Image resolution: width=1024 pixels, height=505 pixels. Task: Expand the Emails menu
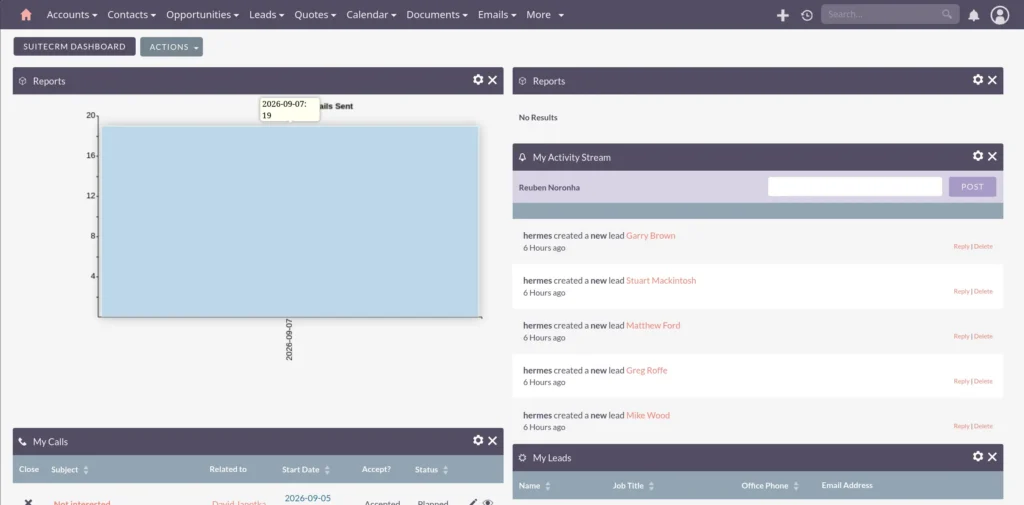pos(498,14)
